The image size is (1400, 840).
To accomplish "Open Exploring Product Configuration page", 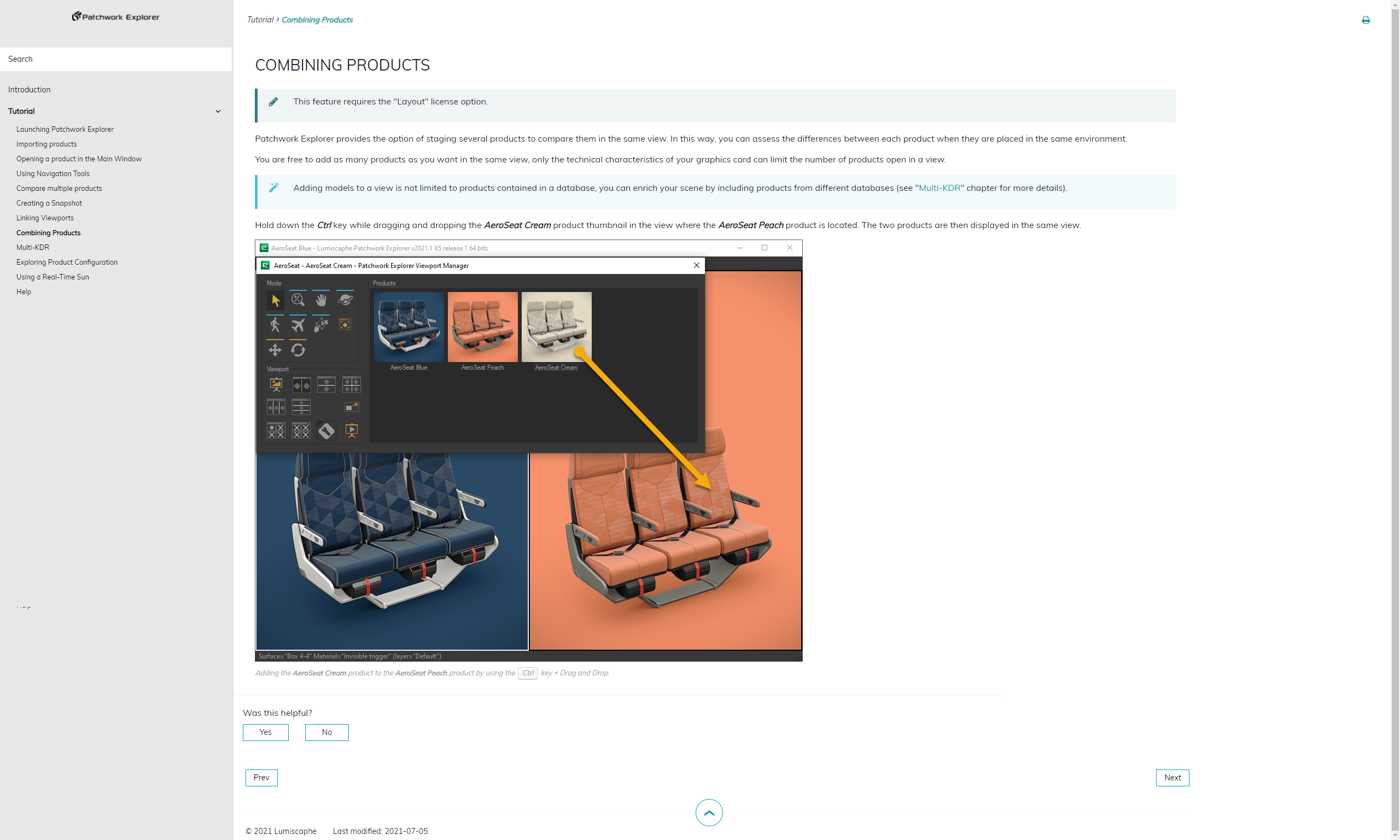I will click(67, 262).
